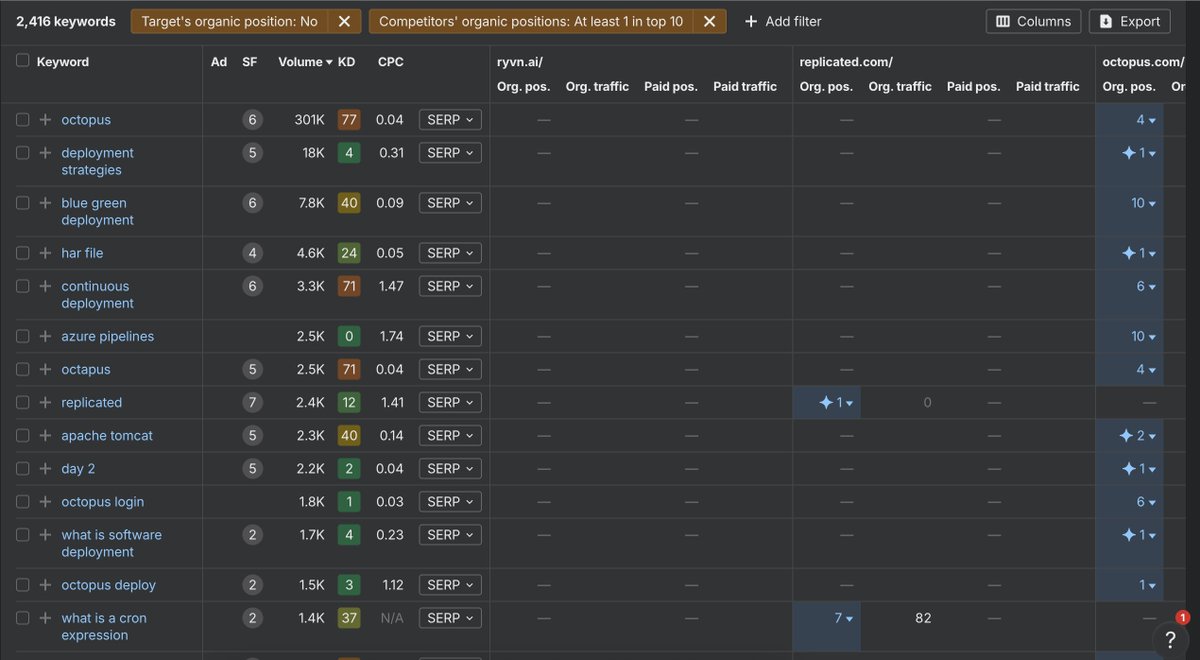Open the octopus login keyword link
This screenshot has height=660, width=1200.
point(102,502)
